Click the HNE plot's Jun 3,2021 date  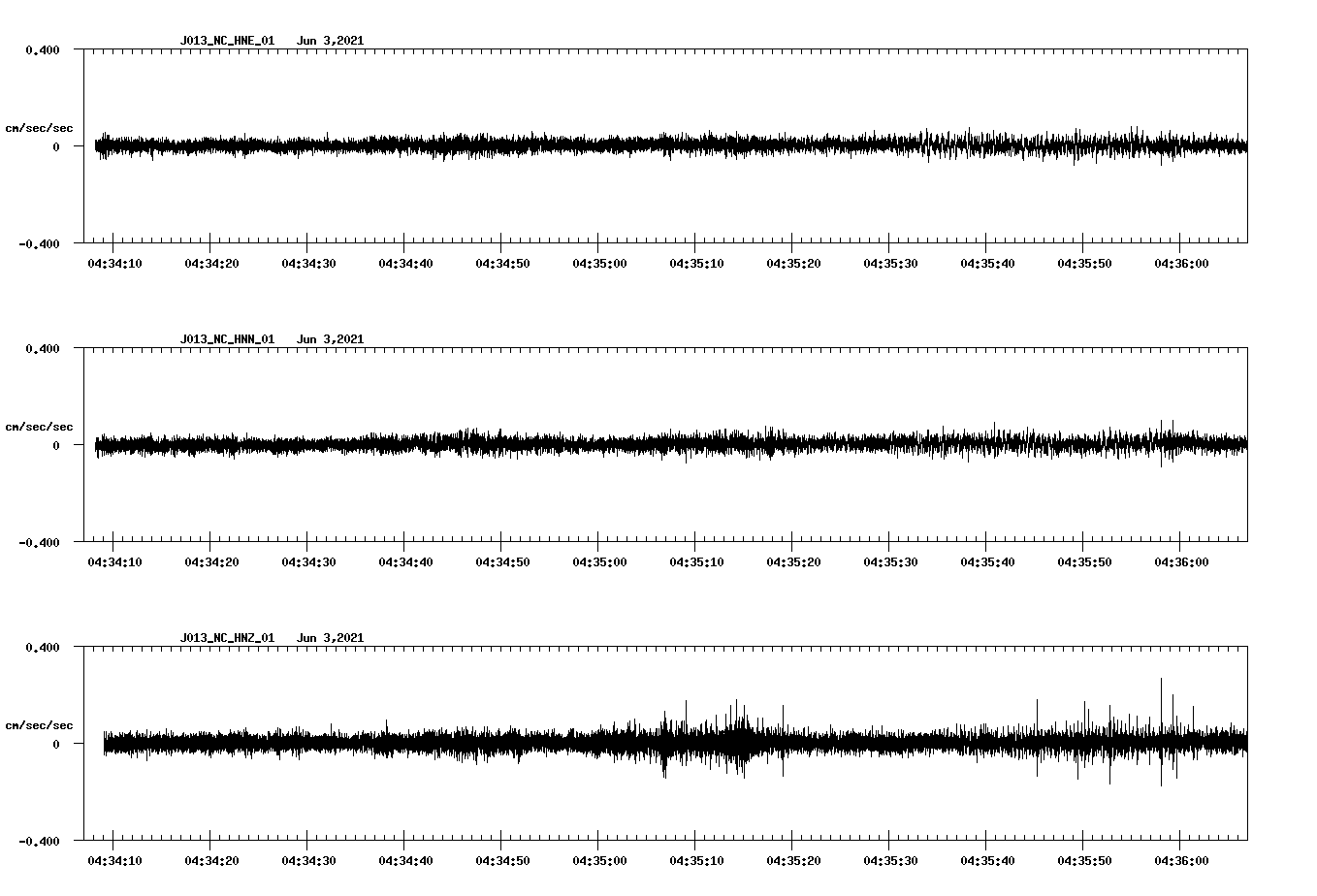330,41
